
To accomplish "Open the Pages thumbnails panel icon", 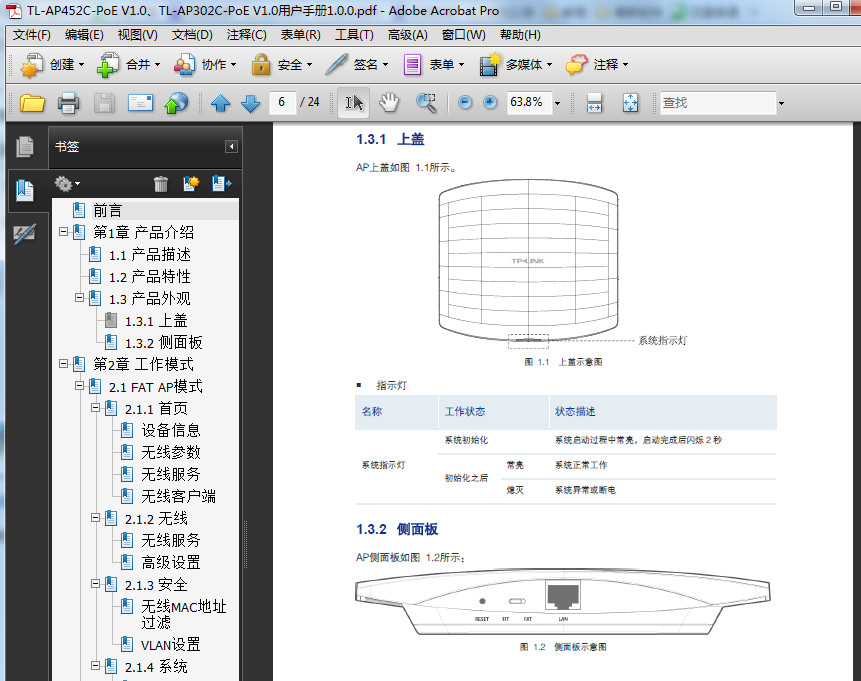I will [x=25, y=147].
